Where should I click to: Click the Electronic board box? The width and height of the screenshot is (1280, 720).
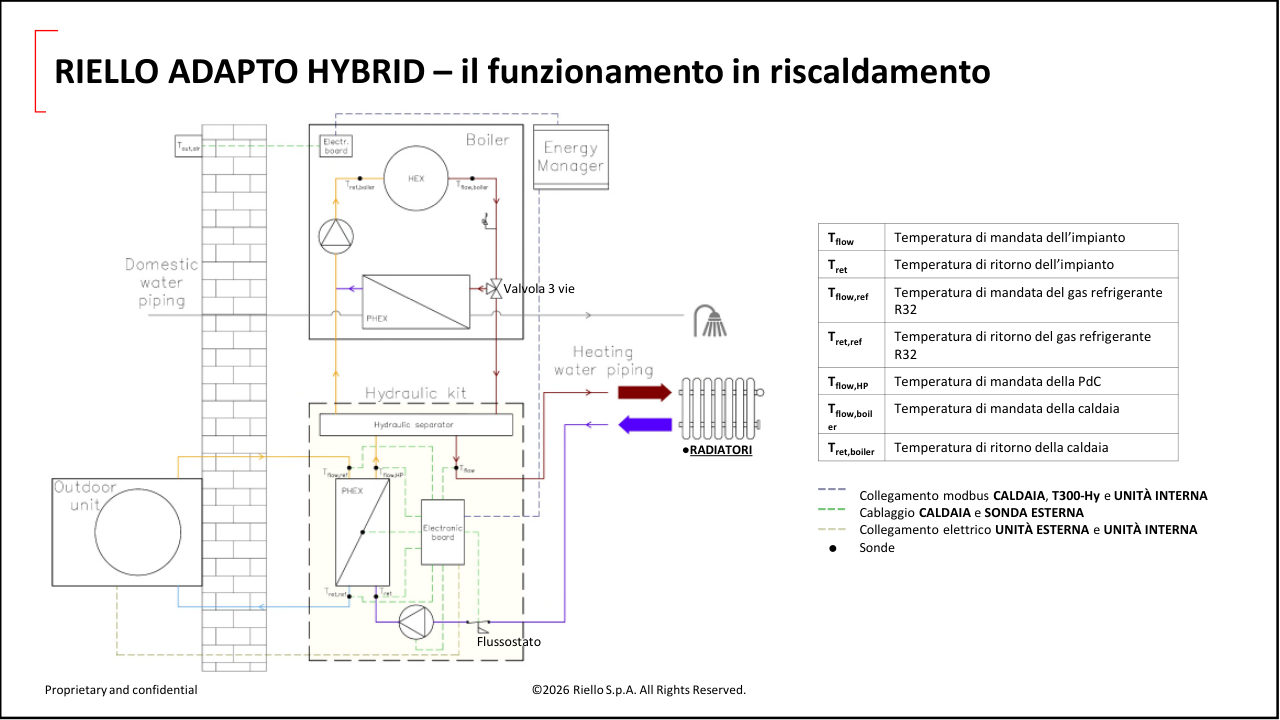coord(442,532)
